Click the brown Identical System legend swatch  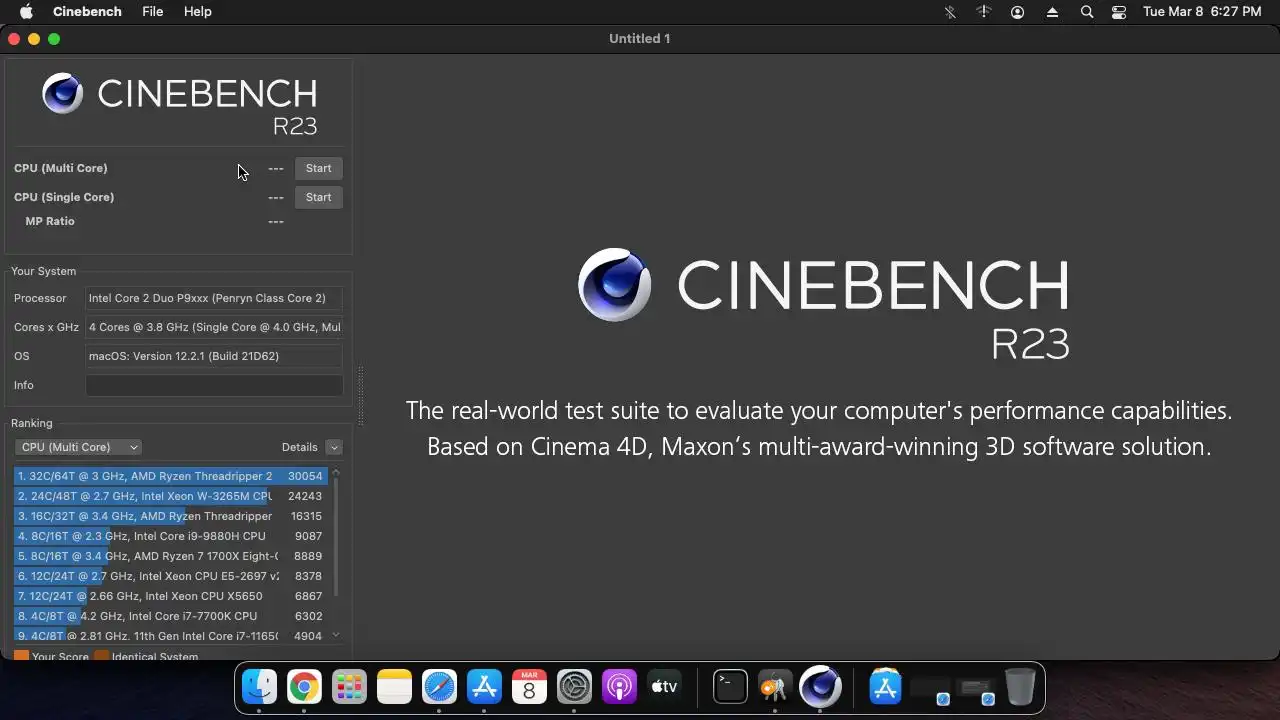(101, 656)
